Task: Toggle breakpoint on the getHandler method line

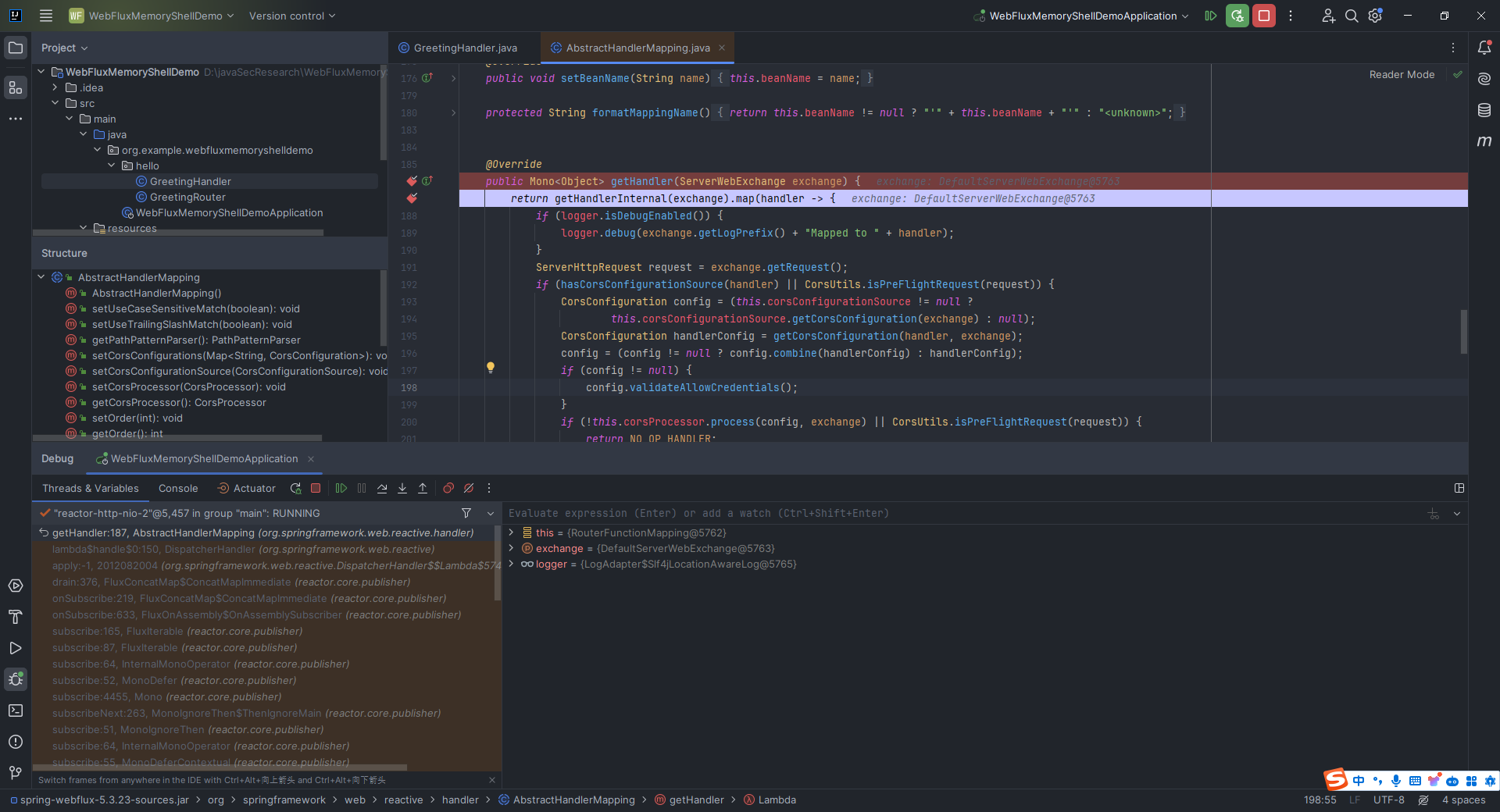Action: coord(412,181)
